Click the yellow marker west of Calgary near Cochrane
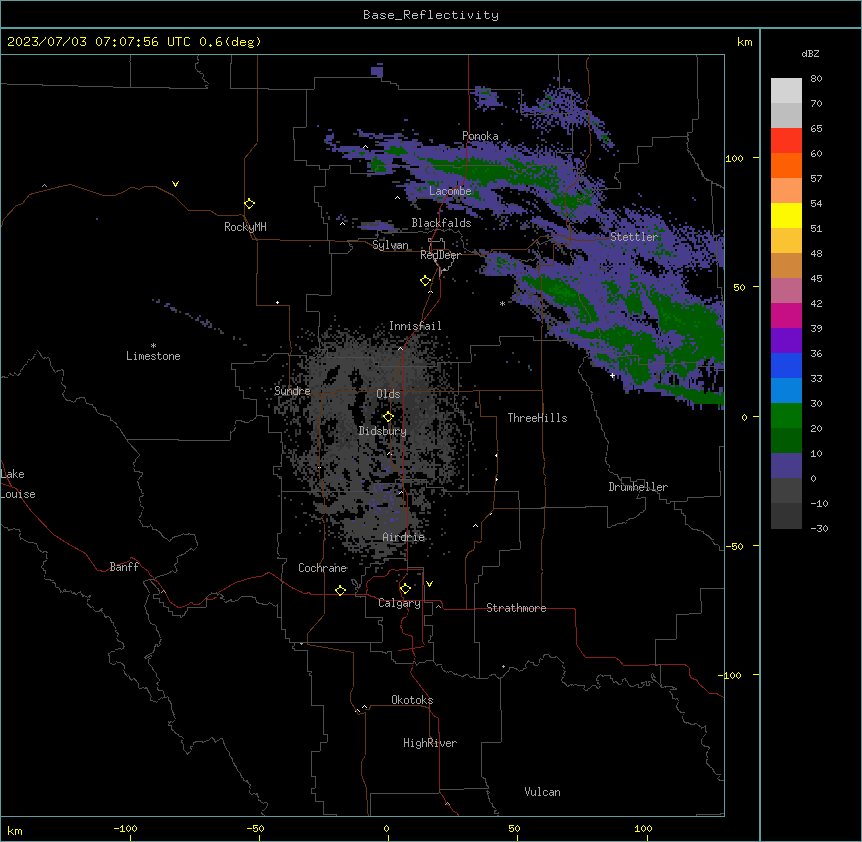862x842 pixels. tap(340, 590)
